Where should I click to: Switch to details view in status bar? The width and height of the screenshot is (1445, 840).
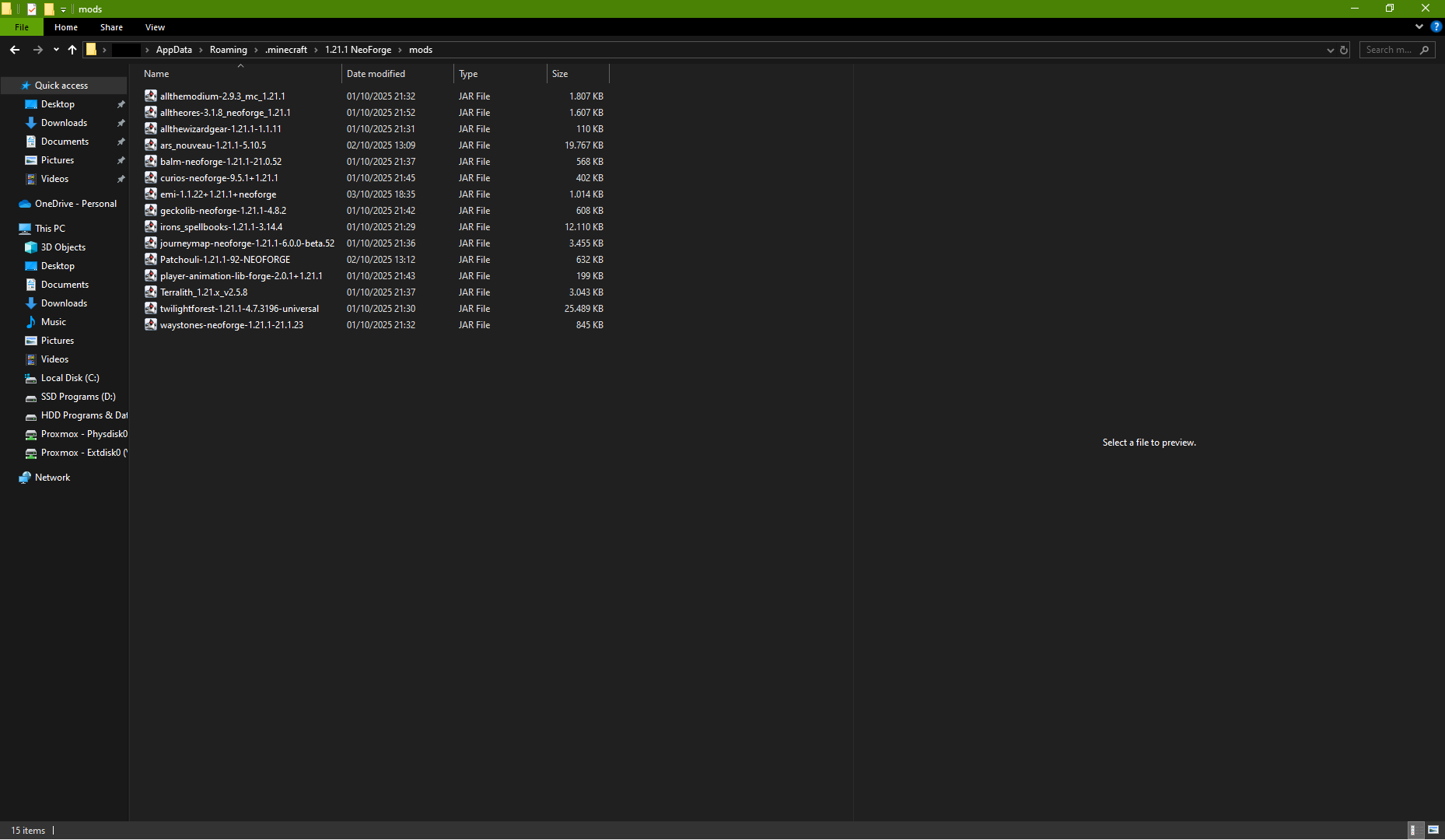click(1415, 830)
